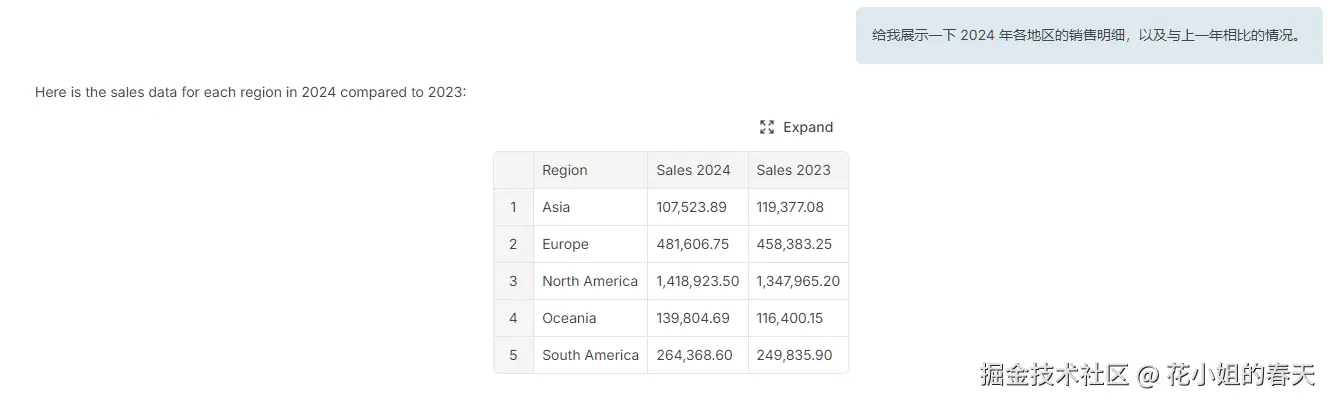Viewport: 1330px width, 403px height.
Task: Click row number 1 in table
Action: coord(514,207)
